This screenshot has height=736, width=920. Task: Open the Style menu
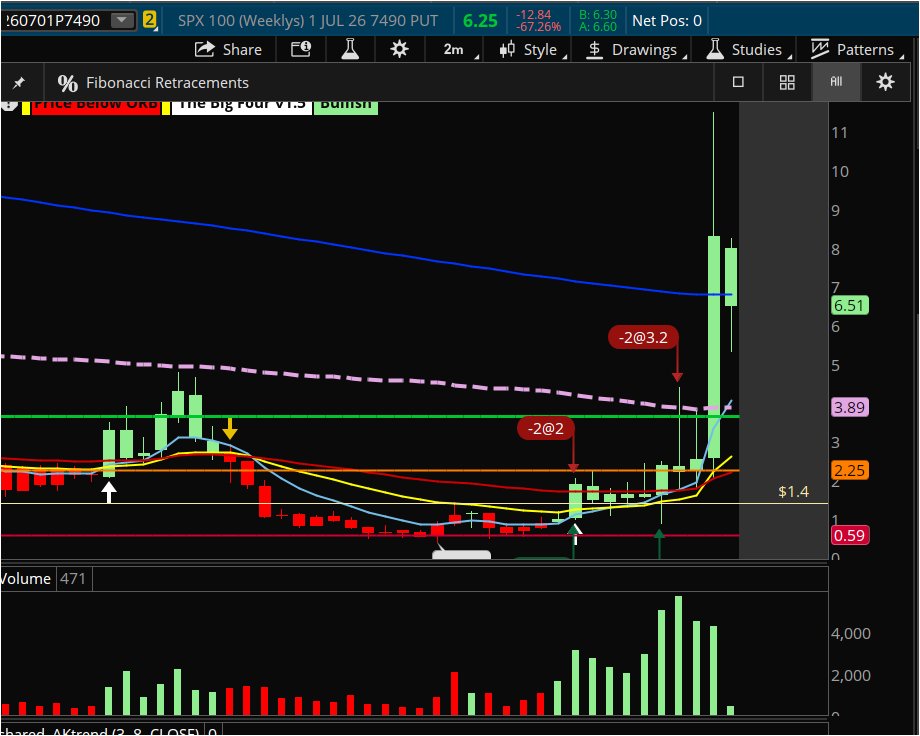click(x=532, y=49)
